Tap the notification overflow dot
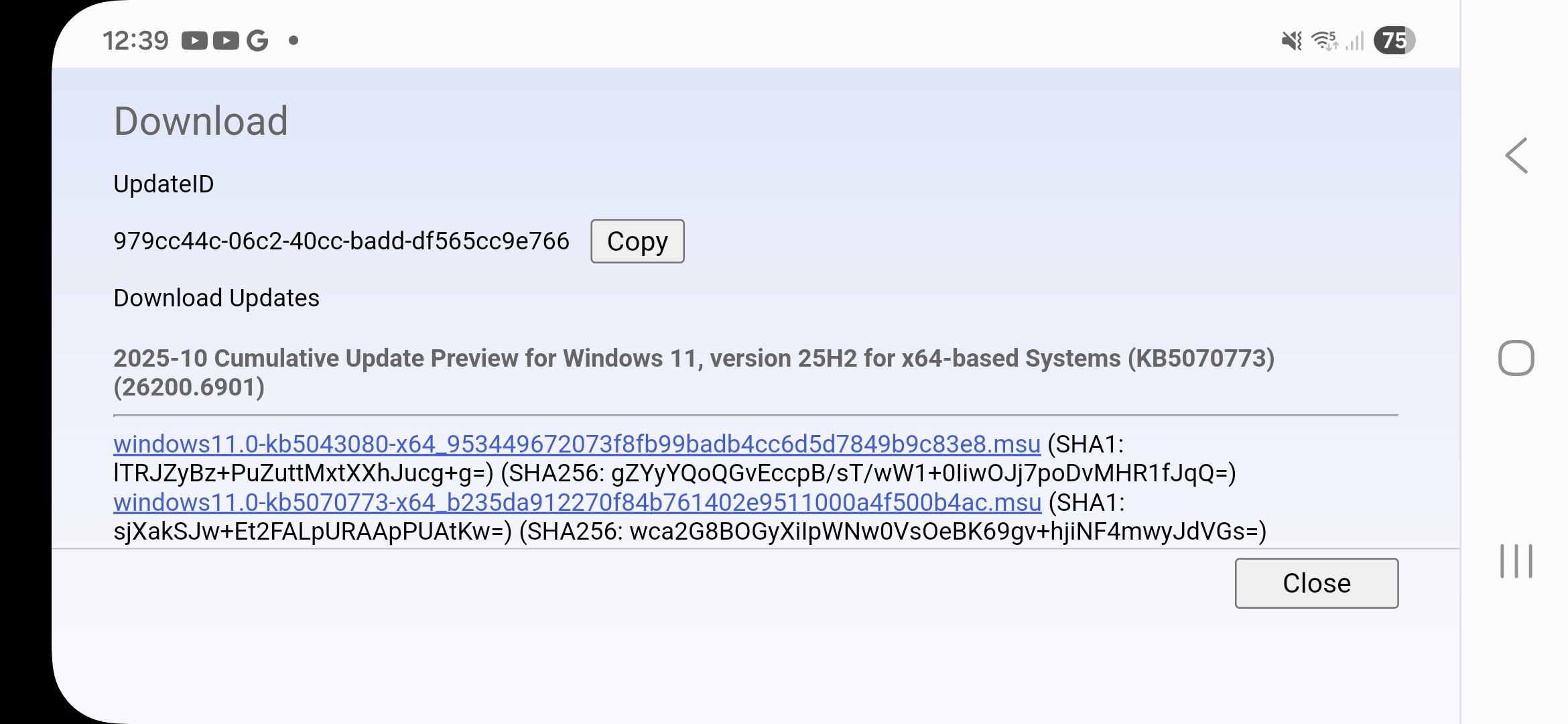Image resolution: width=1568 pixels, height=724 pixels. (293, 41)
